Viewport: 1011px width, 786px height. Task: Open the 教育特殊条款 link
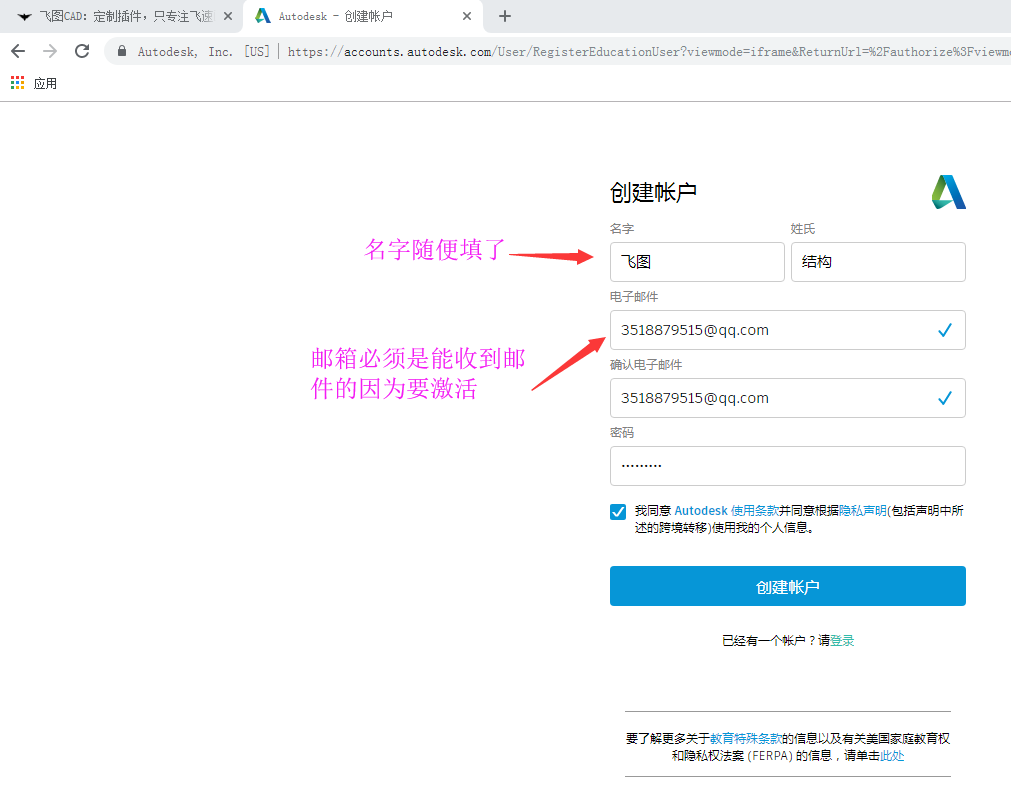(x=746, y=738)
